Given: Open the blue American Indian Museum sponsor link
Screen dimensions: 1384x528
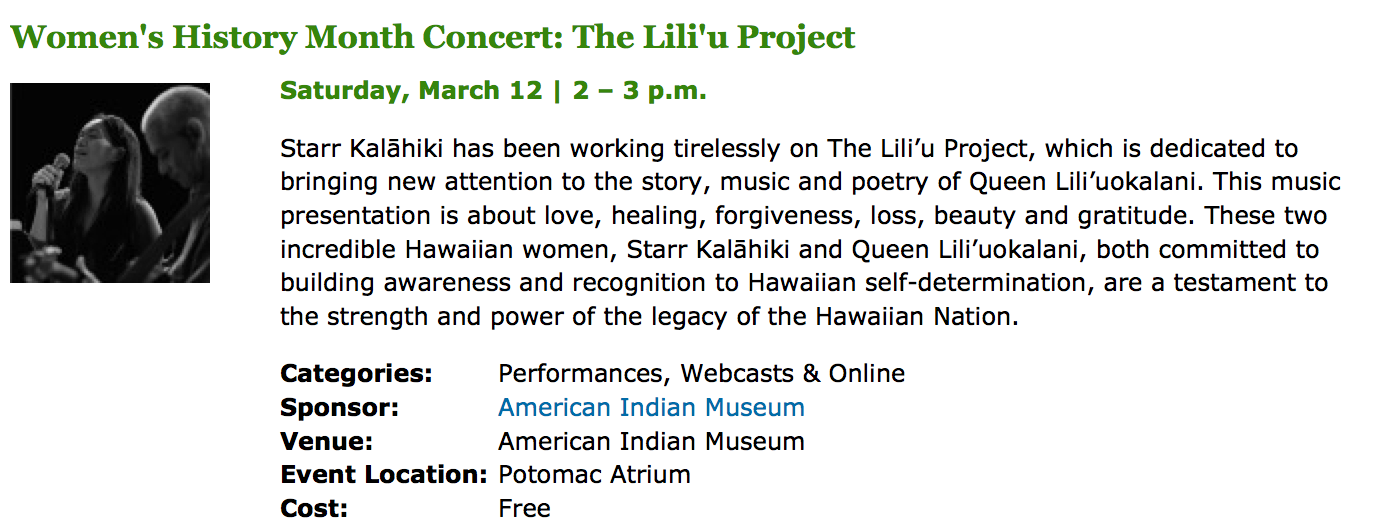Looking at the screenshot, I should tap(651, 407).
